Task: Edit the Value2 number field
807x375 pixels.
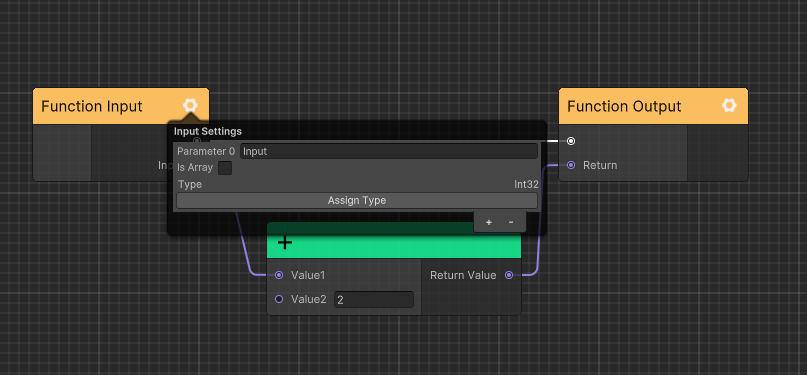Action: pyautogui.click(x=374, y=299)
